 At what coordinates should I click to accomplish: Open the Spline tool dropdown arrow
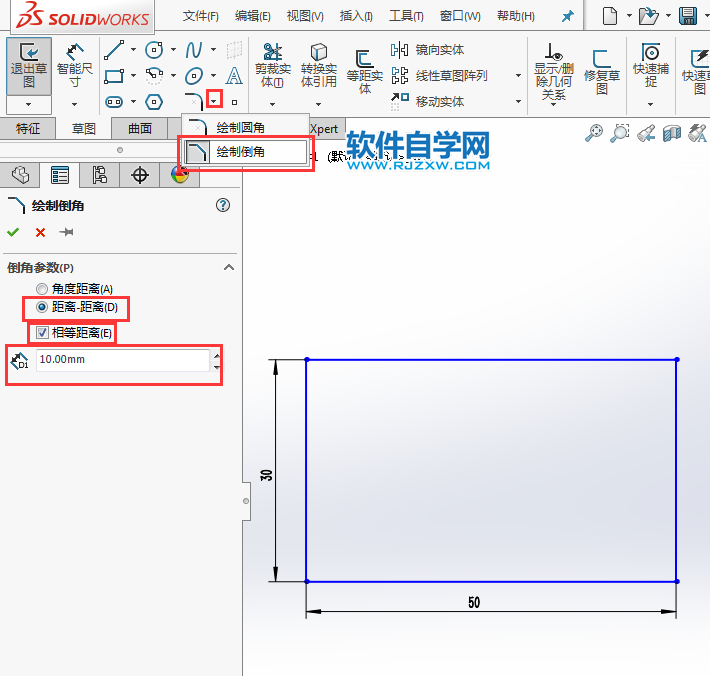[214, 49]
